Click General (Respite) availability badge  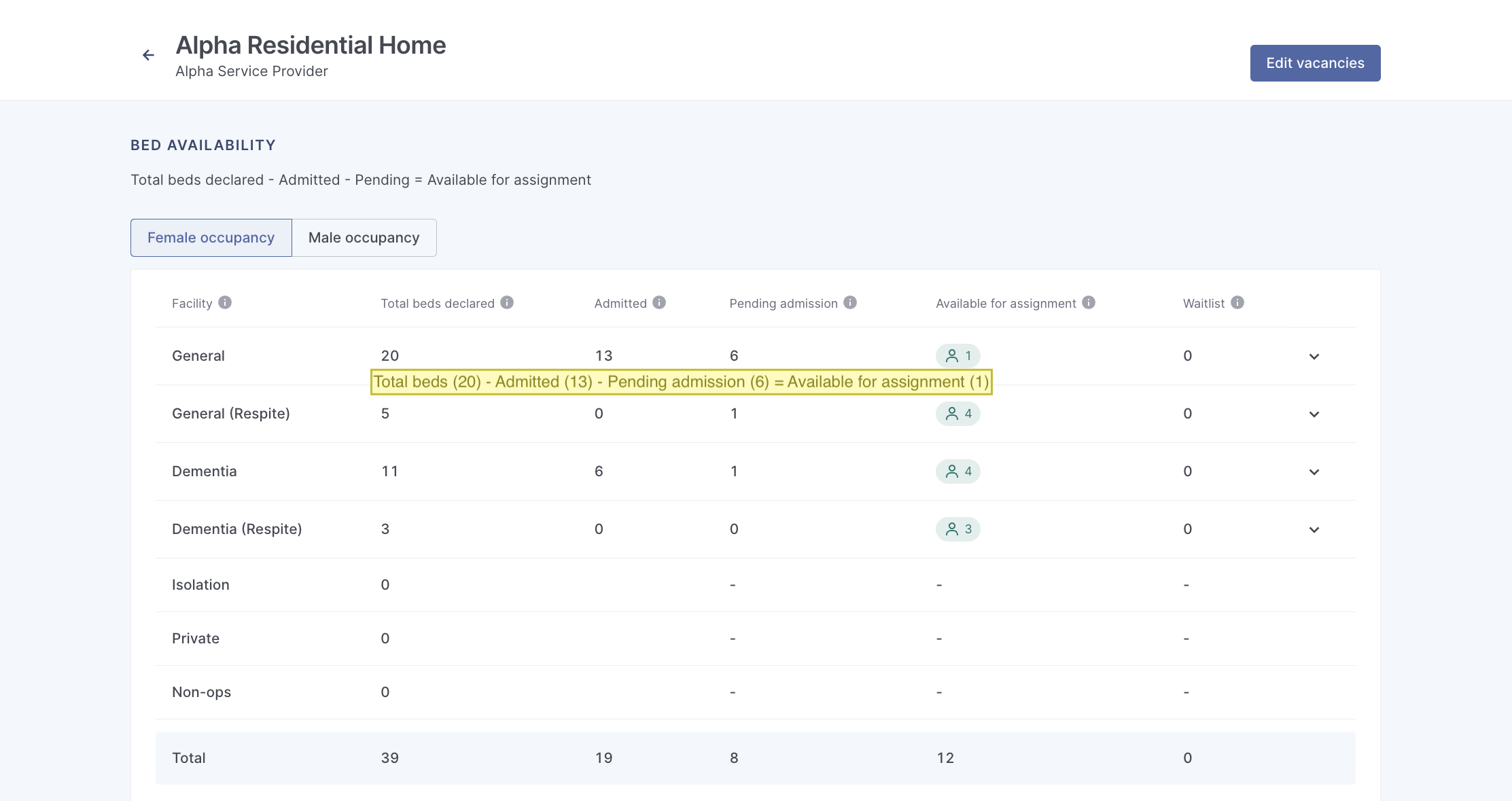tap(957, 414)
